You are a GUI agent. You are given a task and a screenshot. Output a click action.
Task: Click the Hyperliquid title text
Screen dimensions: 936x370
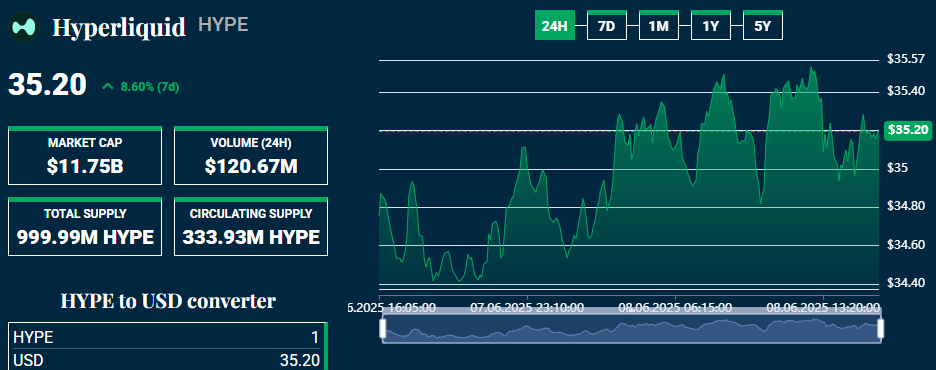point(119,27)
